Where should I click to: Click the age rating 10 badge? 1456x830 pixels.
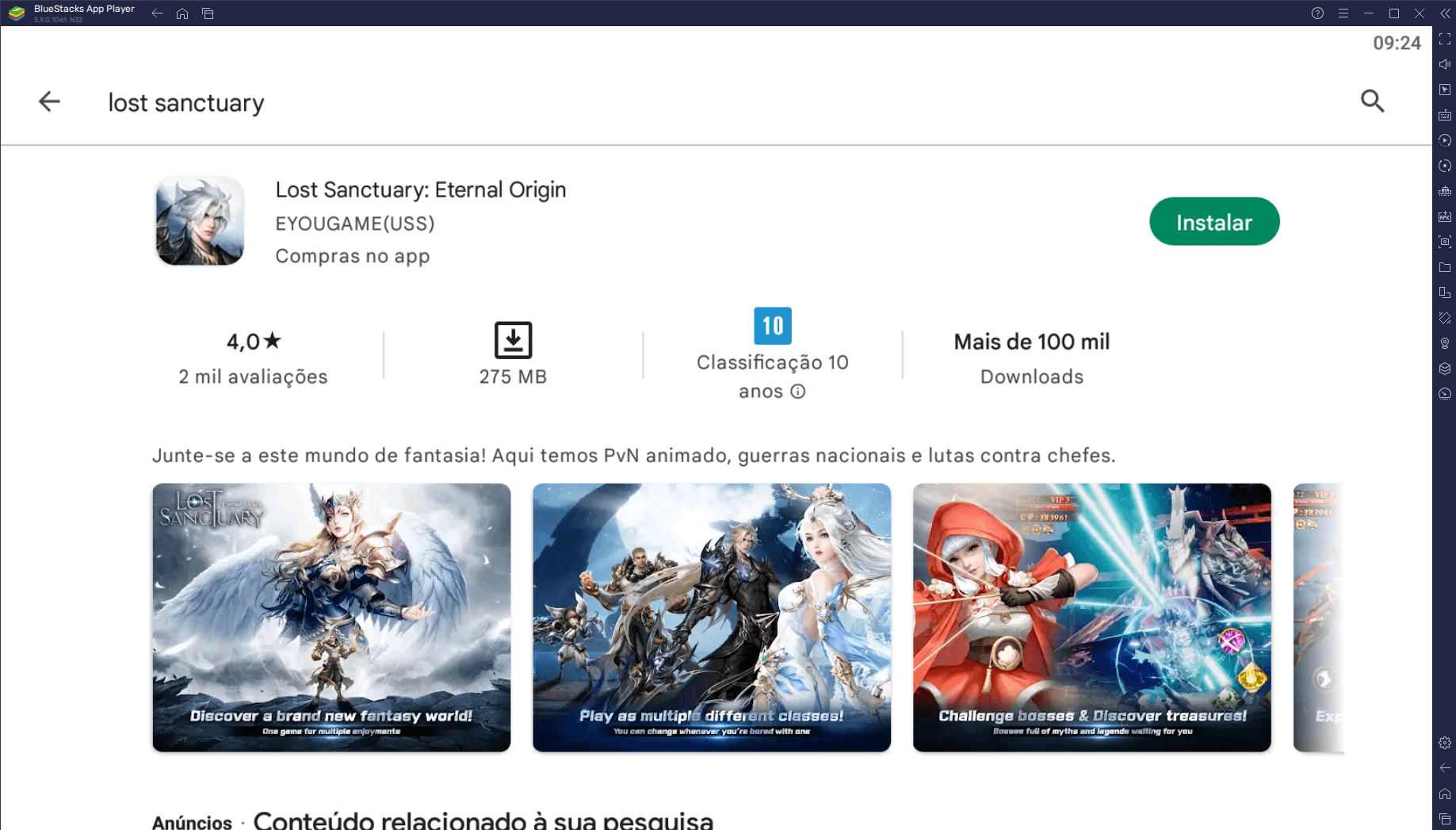tap(772, 326)
